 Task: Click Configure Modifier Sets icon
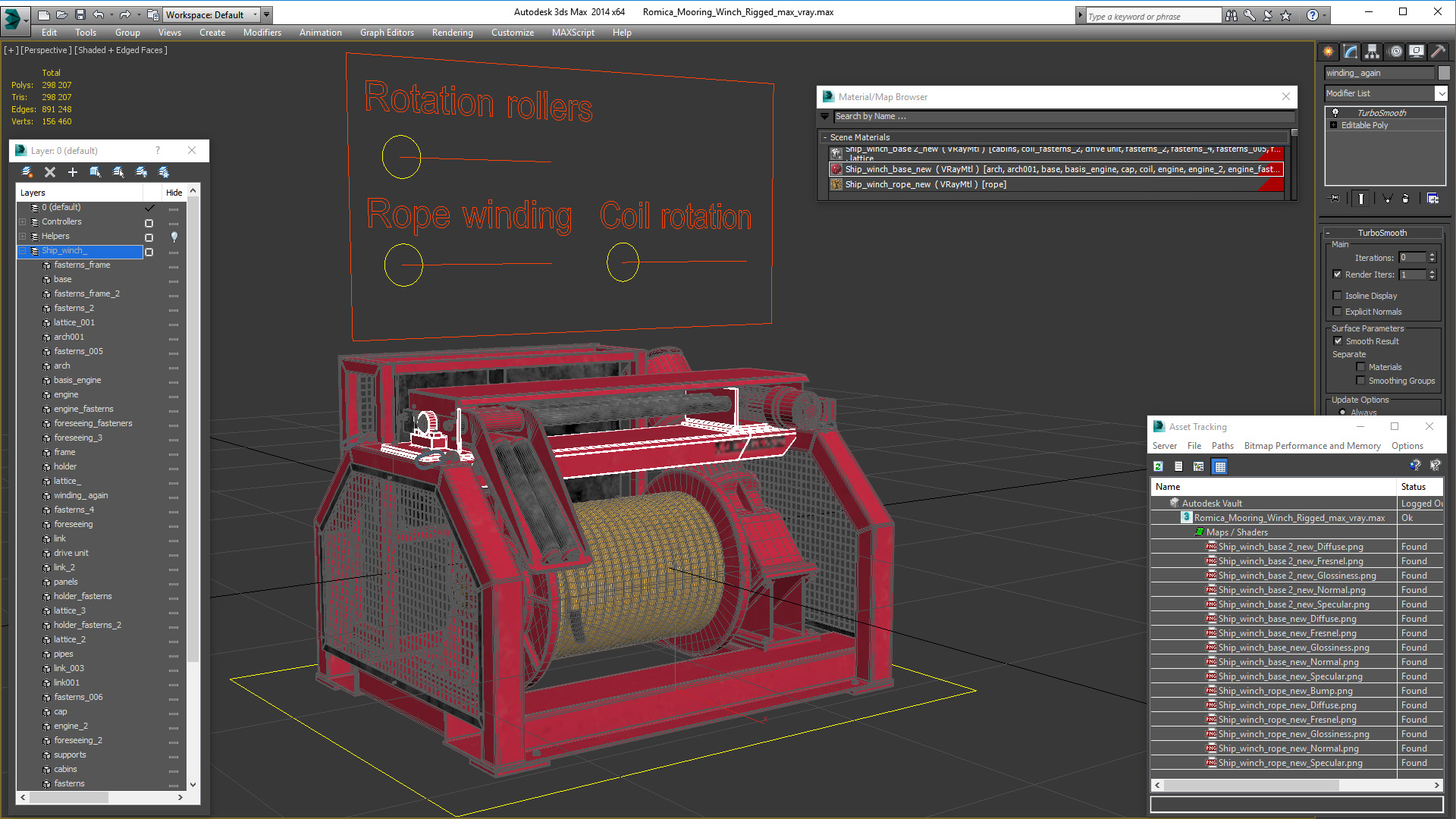[1432, 199]
